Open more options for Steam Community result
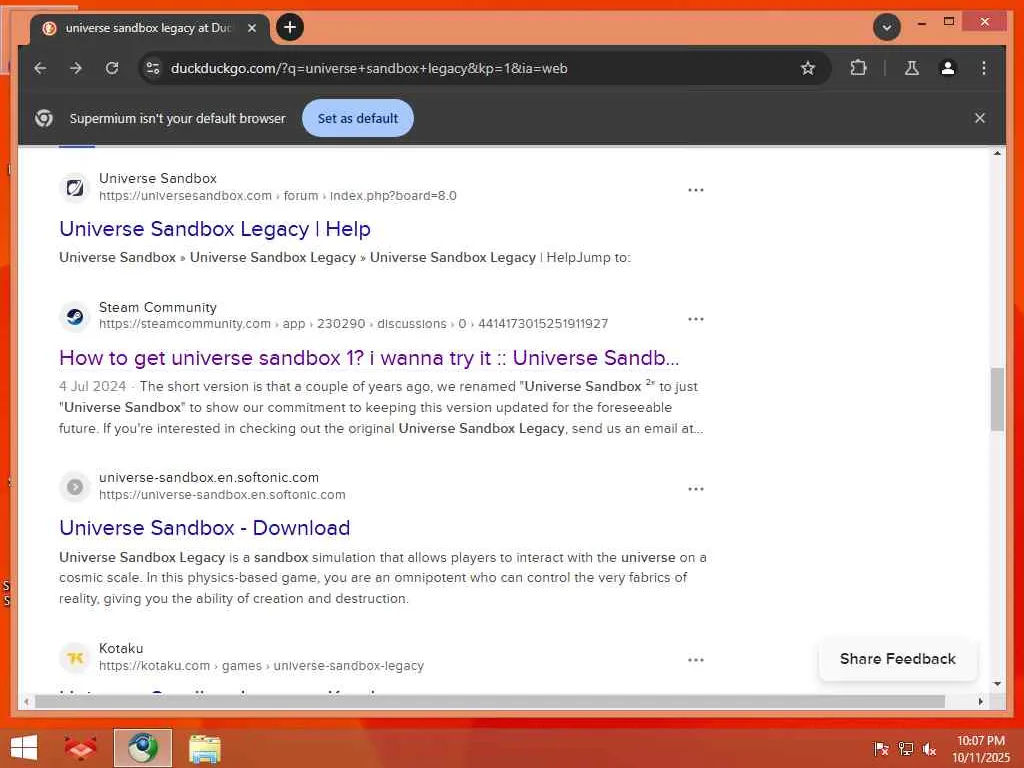Screen dimensions: 1024x768 pos(696,319)
